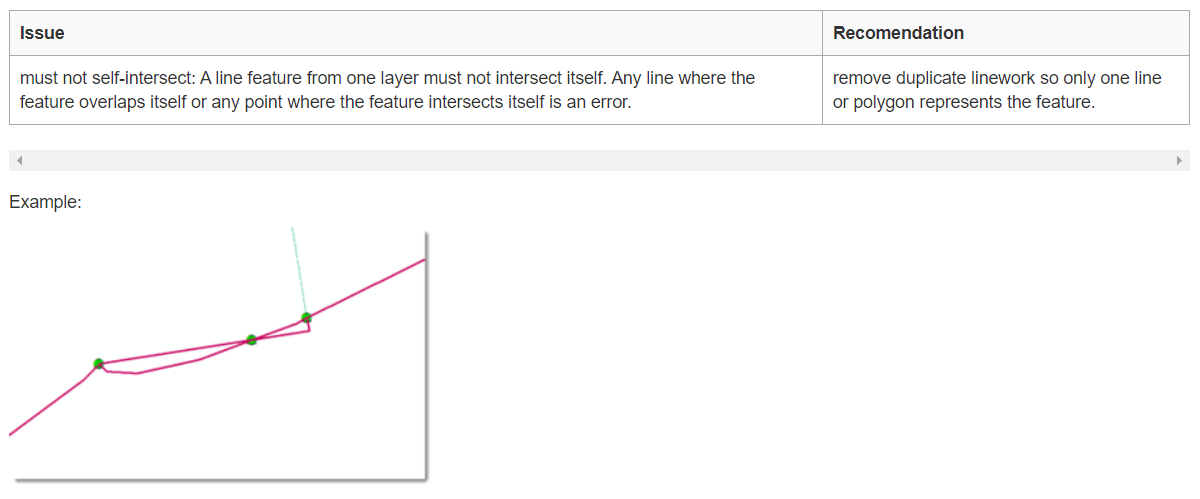Select the "Recomendation" column header
Viewport: 1200px width, 499px height.
pyautogui.click(x=898, y=33)
